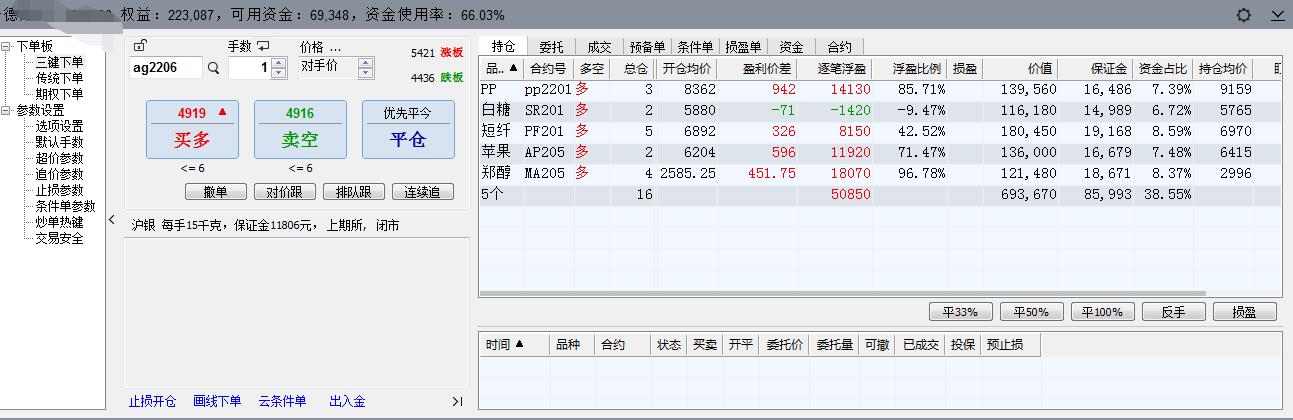The image size is (1293, 420).
Task: Click the 反手 reverse button
Action: 1173,312
